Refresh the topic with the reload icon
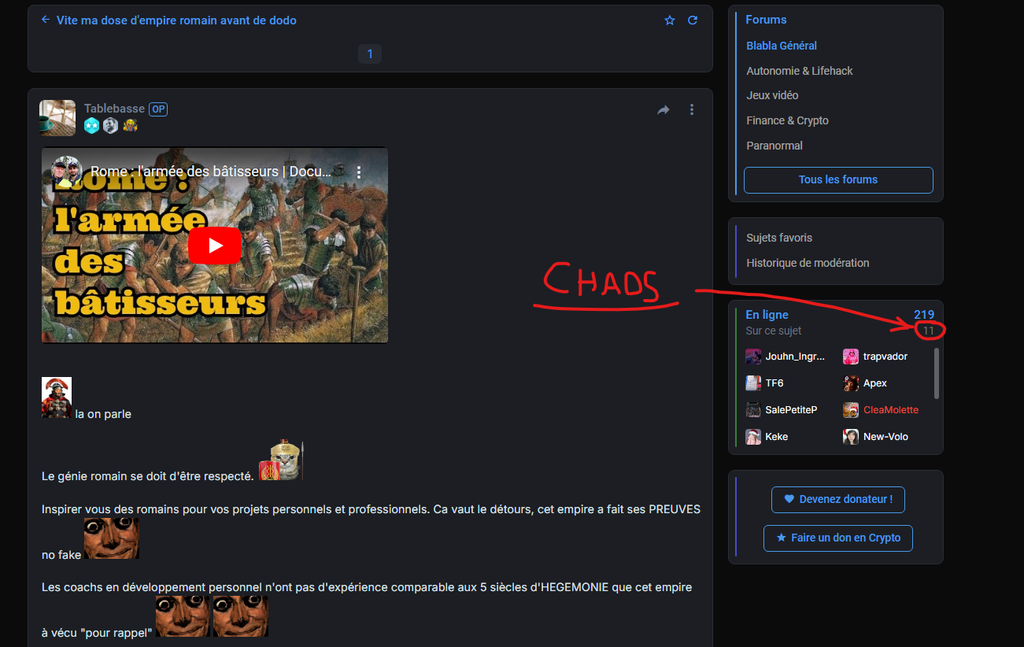This screenshot has height=647, width=1024. 692,20
